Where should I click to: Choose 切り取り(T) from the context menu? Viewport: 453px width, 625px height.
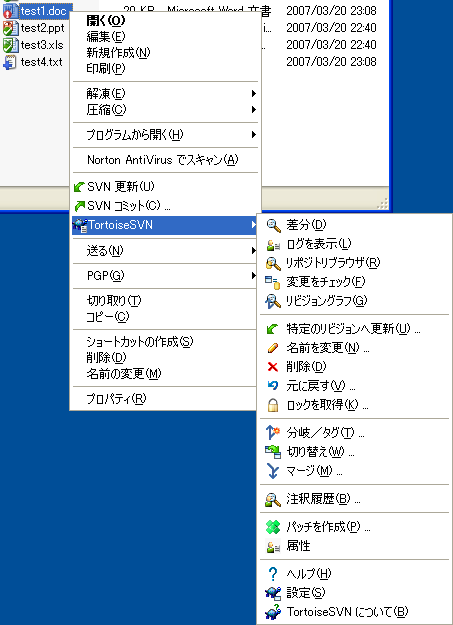165,301
